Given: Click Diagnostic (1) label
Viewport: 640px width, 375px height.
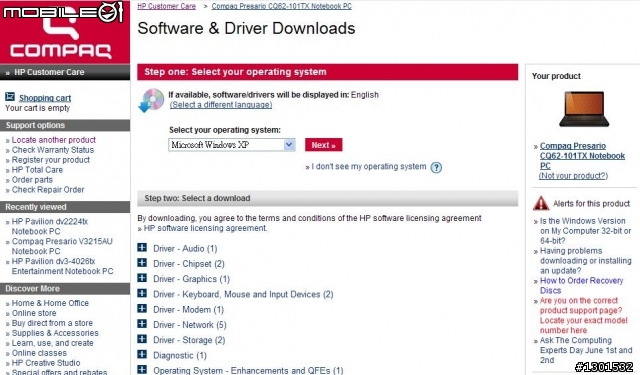Looking at the screenshot, I should 180,355.
